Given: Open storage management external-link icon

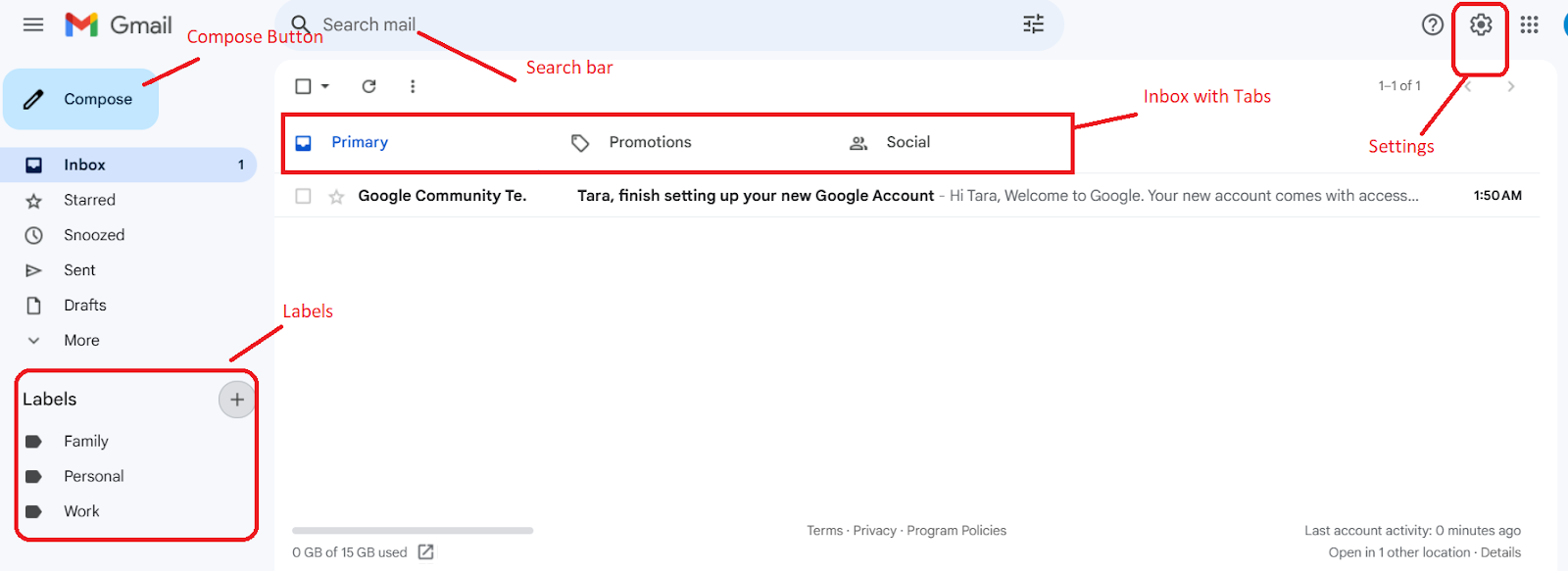Looking at the screenshot, I should pos(425,552).
